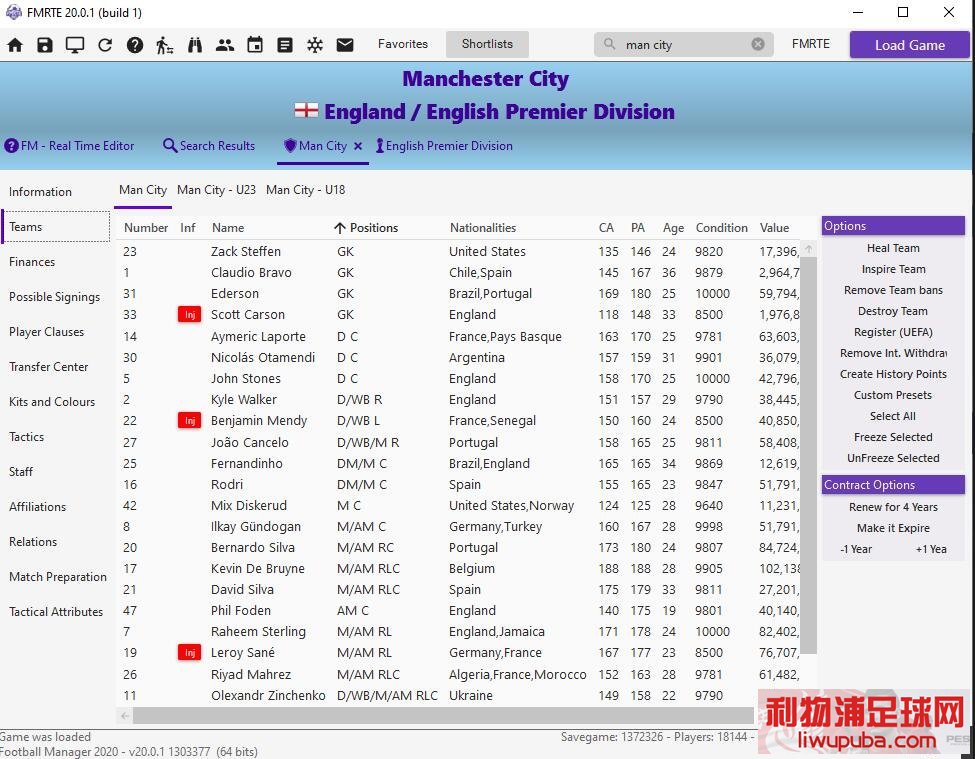The height and width of the screenshot is (759, 975).
Task: Select the Kevin De Bruyne player row
Action: click(460, 569)
